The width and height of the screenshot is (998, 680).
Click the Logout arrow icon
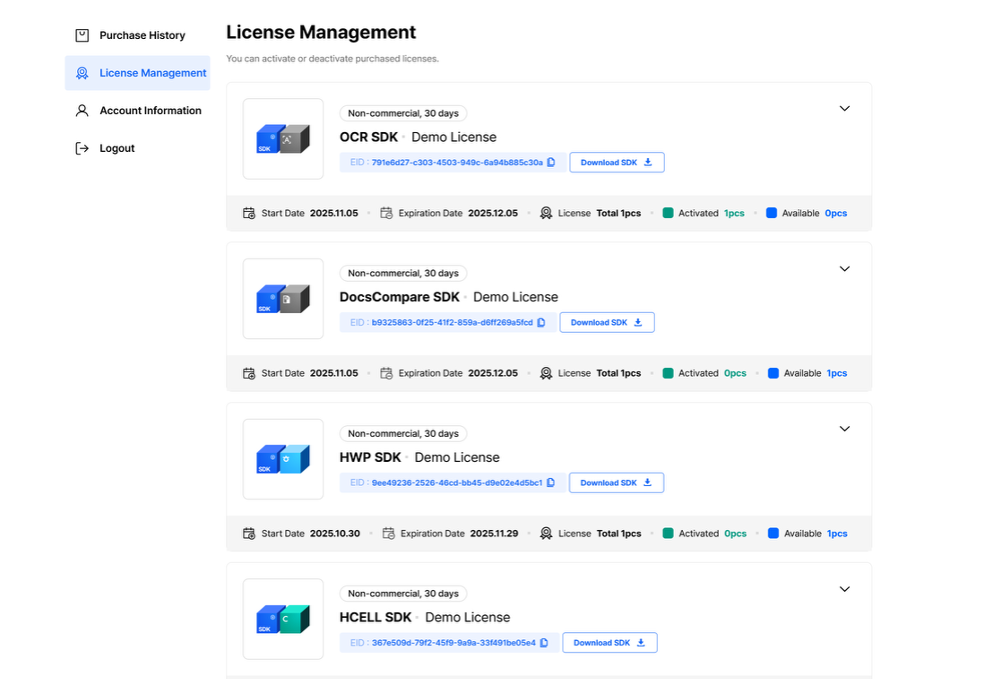[x=81, y=148]
